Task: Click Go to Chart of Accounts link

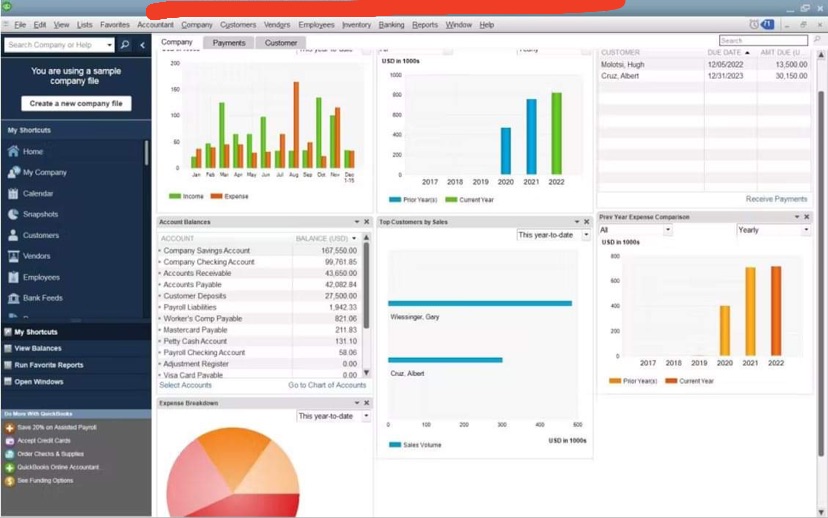Action: [327, 385]
